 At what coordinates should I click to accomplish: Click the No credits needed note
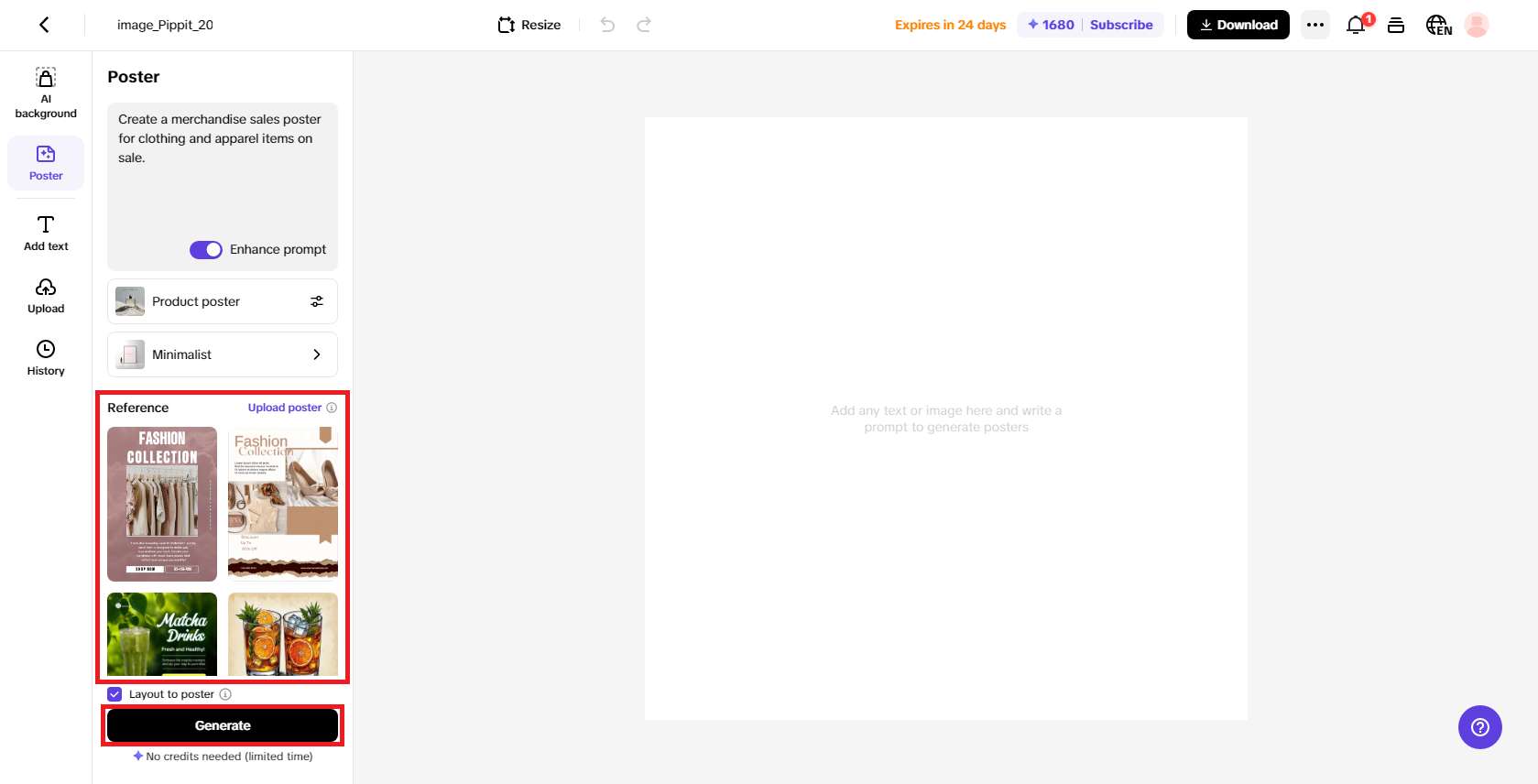tap(223, 757)
